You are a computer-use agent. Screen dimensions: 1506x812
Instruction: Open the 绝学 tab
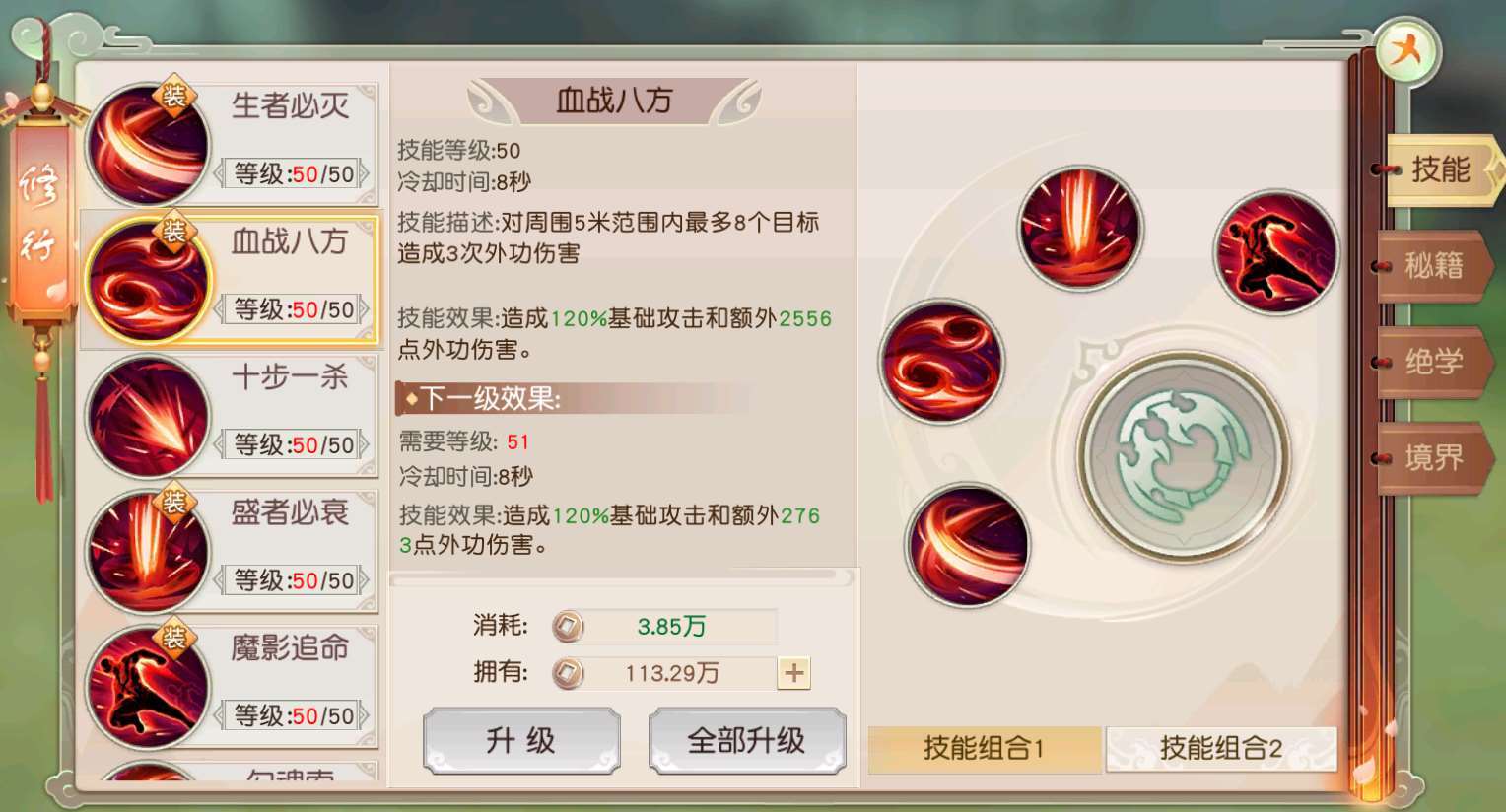tap(1435, 362)
